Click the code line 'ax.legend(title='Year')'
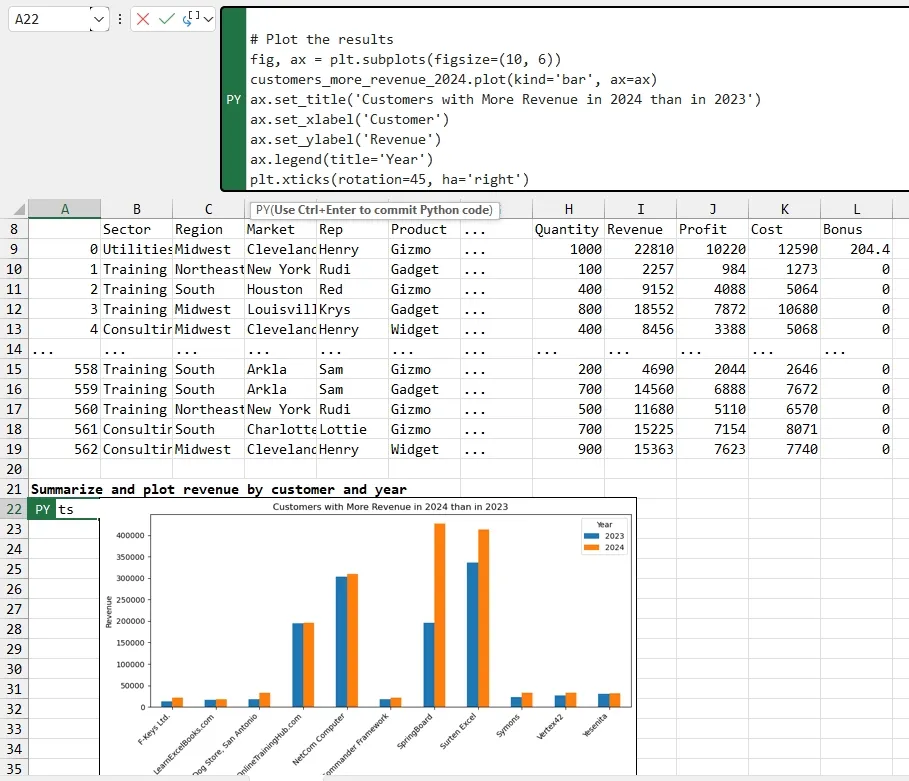Viewport: 909px width, 781px height. (341, 159)
